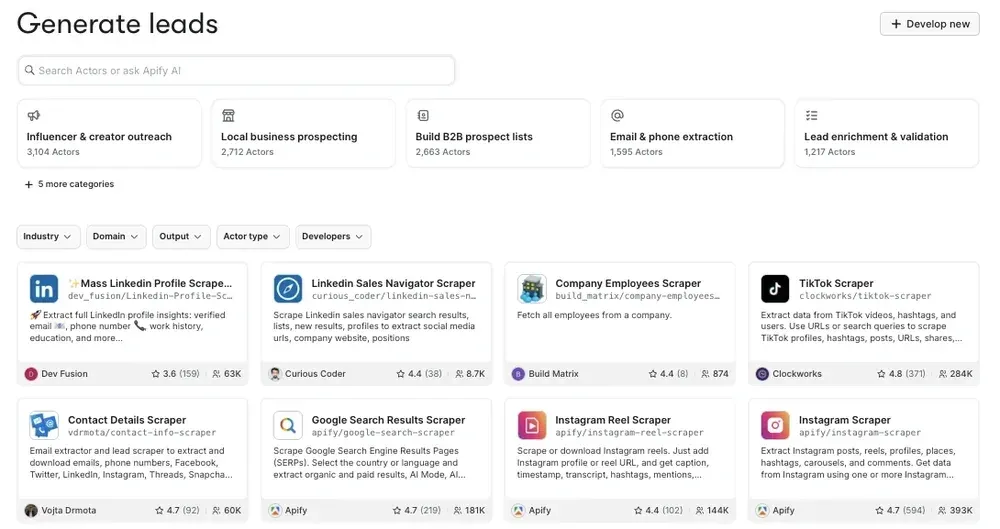The width and height of the screenshot is (1000, 529).
Task: Click the star rating icon on TikTok Scraper
Action: pos(881,374)
